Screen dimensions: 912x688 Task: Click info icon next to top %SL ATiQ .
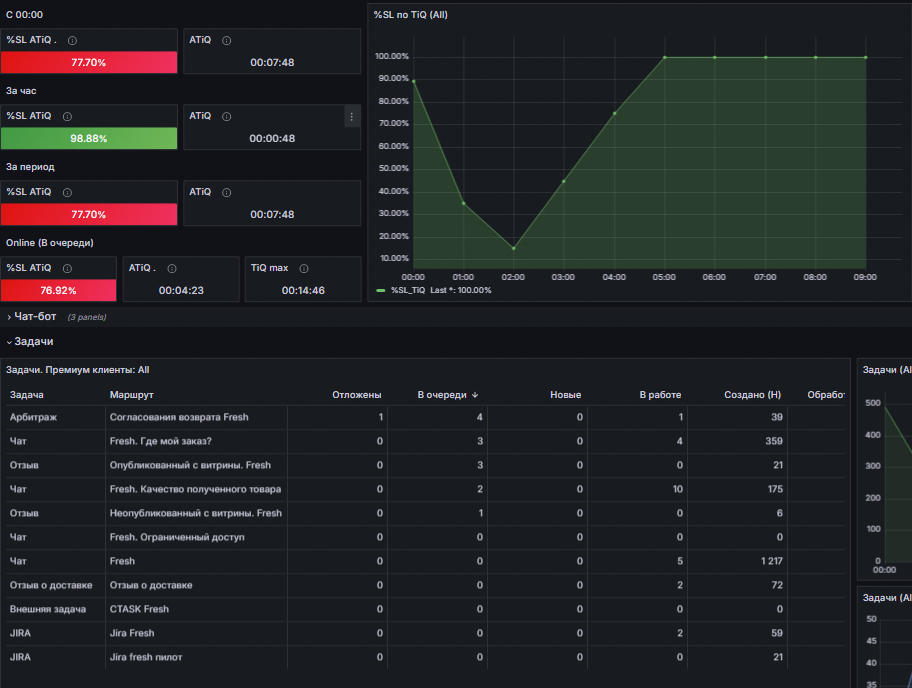(x=72, y=41)
